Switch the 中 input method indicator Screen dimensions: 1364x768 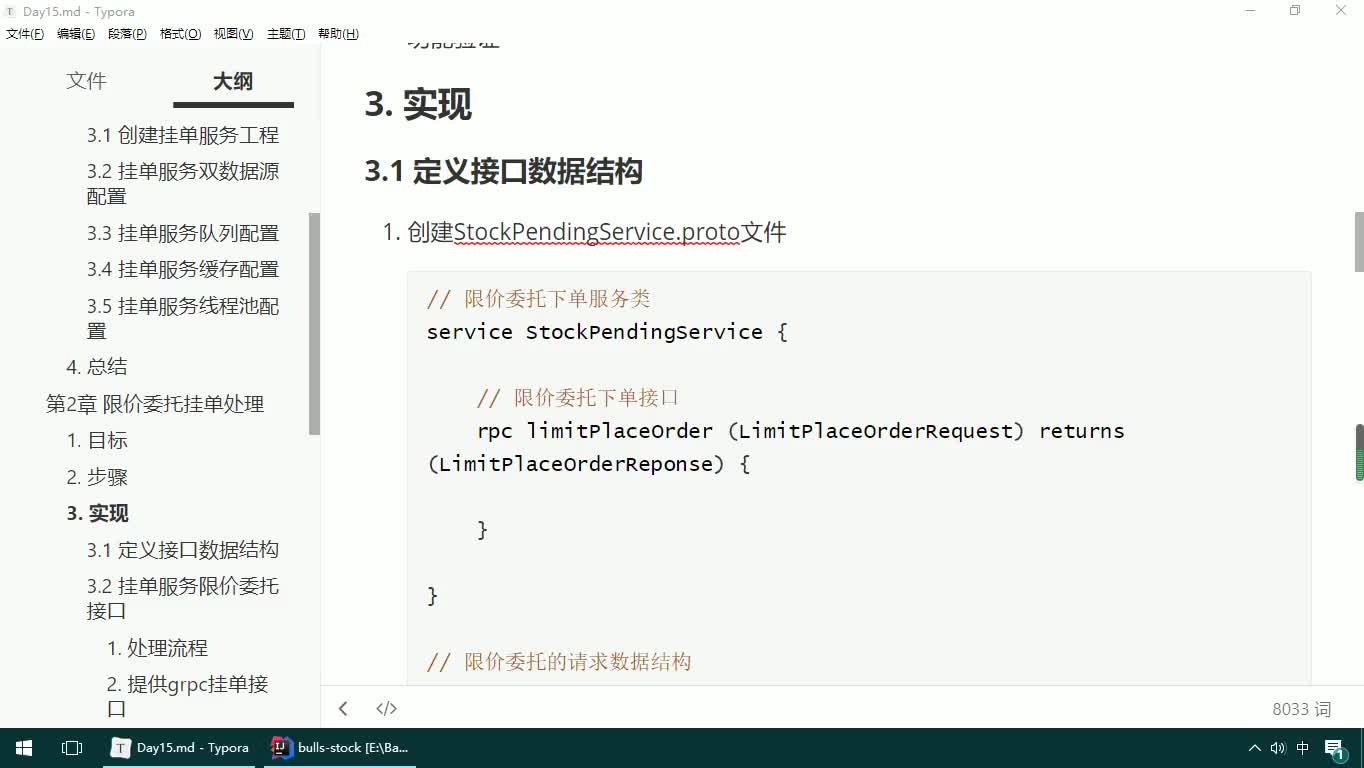click(x=1303, y=748)
